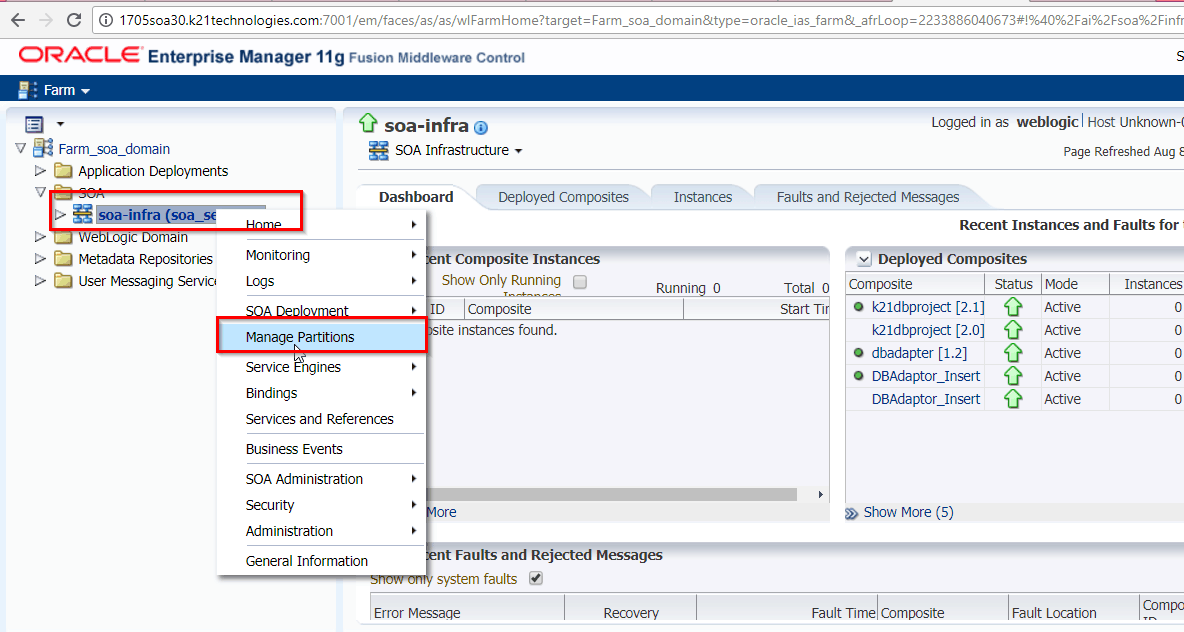The height and width of the screenshot is (632, 1184).
Task: Click the scrollbar right arrow in instances table
Action: (820, 495)
